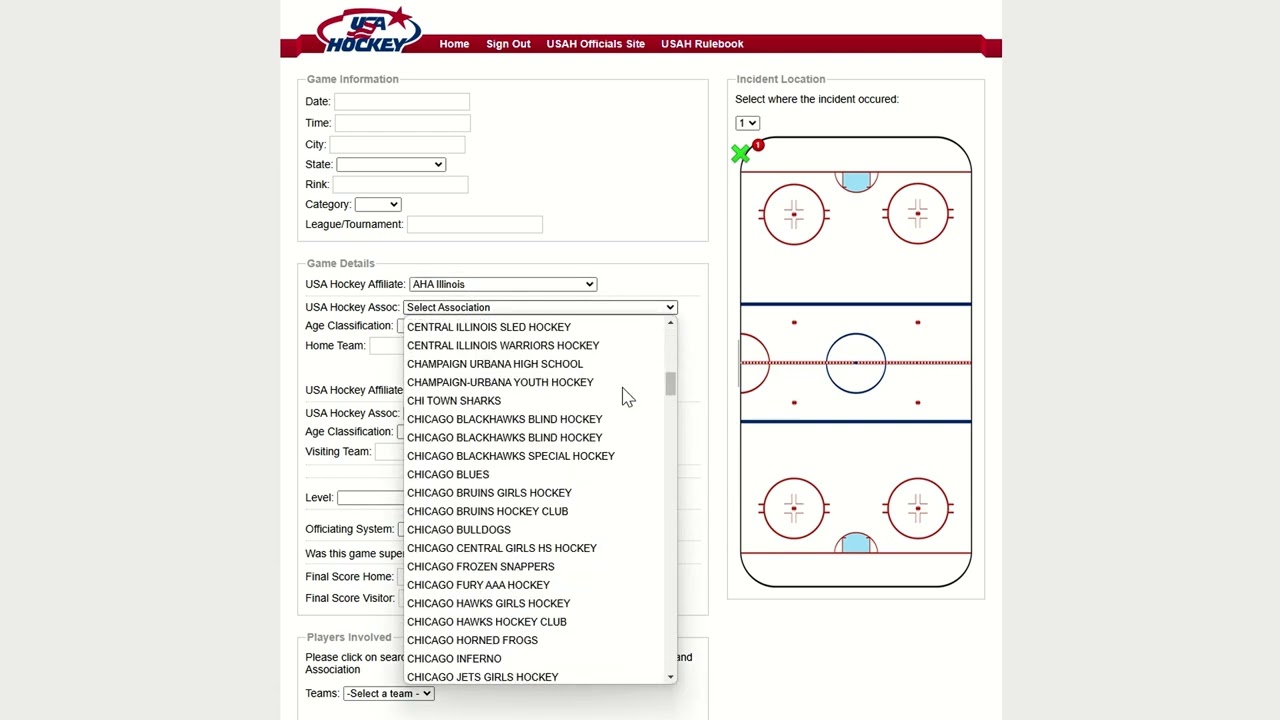
Task: Select CHICAGO BRUINS GIRLS HOCKEY
Action: (534, 493)
